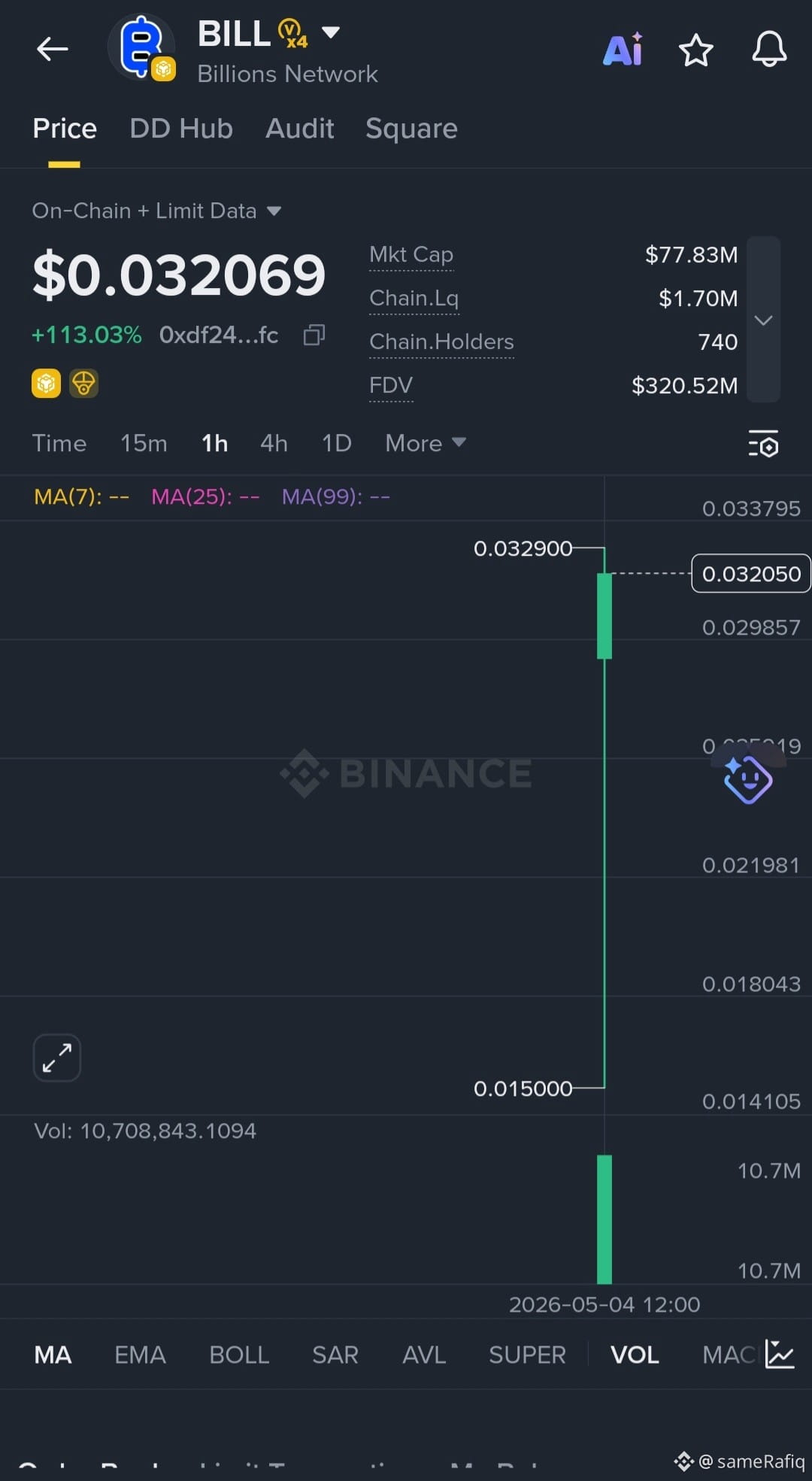Tap the Chain.Holders label
Screen dimensions: 812x1481
pyautogui.click(x=442, y=342)
